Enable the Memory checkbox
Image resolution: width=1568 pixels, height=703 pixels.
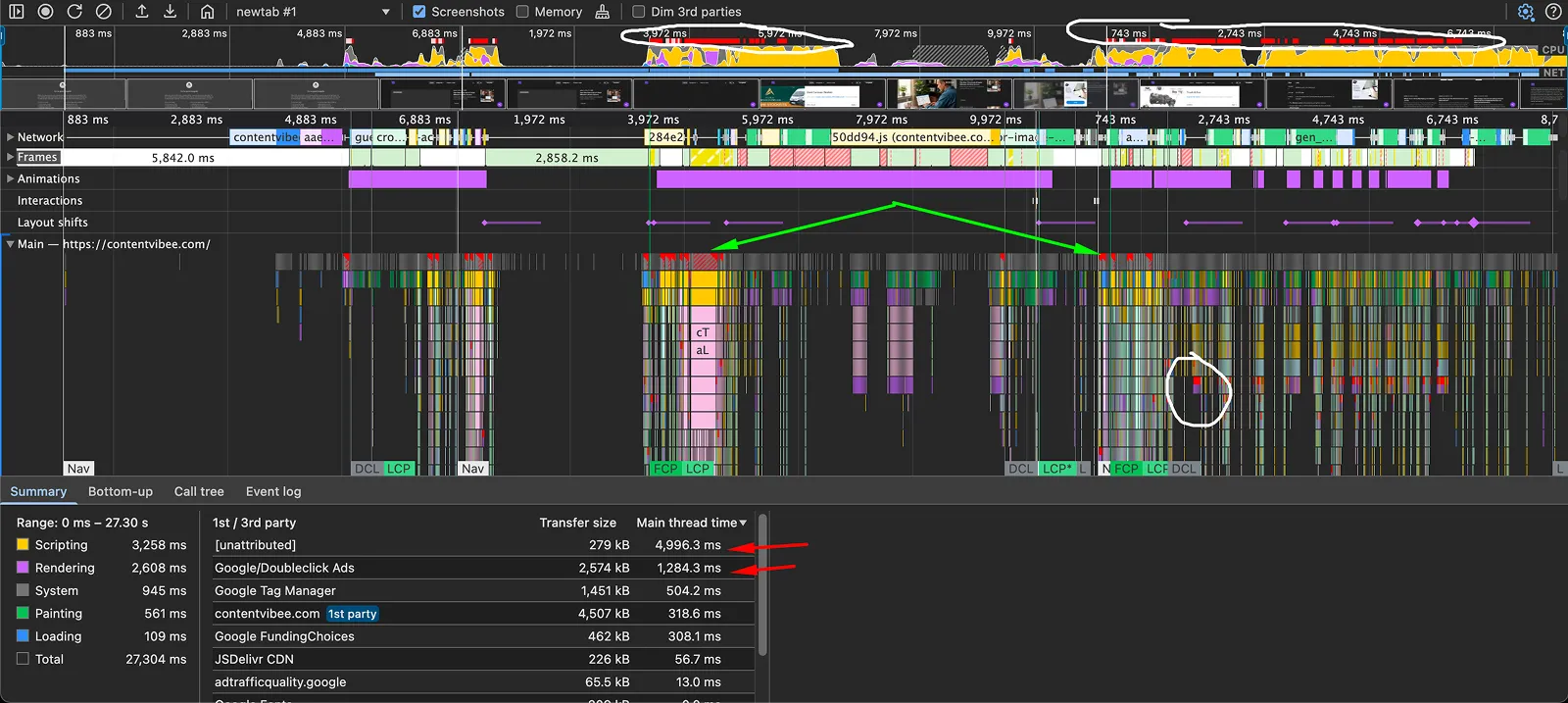tap(522, 12)
